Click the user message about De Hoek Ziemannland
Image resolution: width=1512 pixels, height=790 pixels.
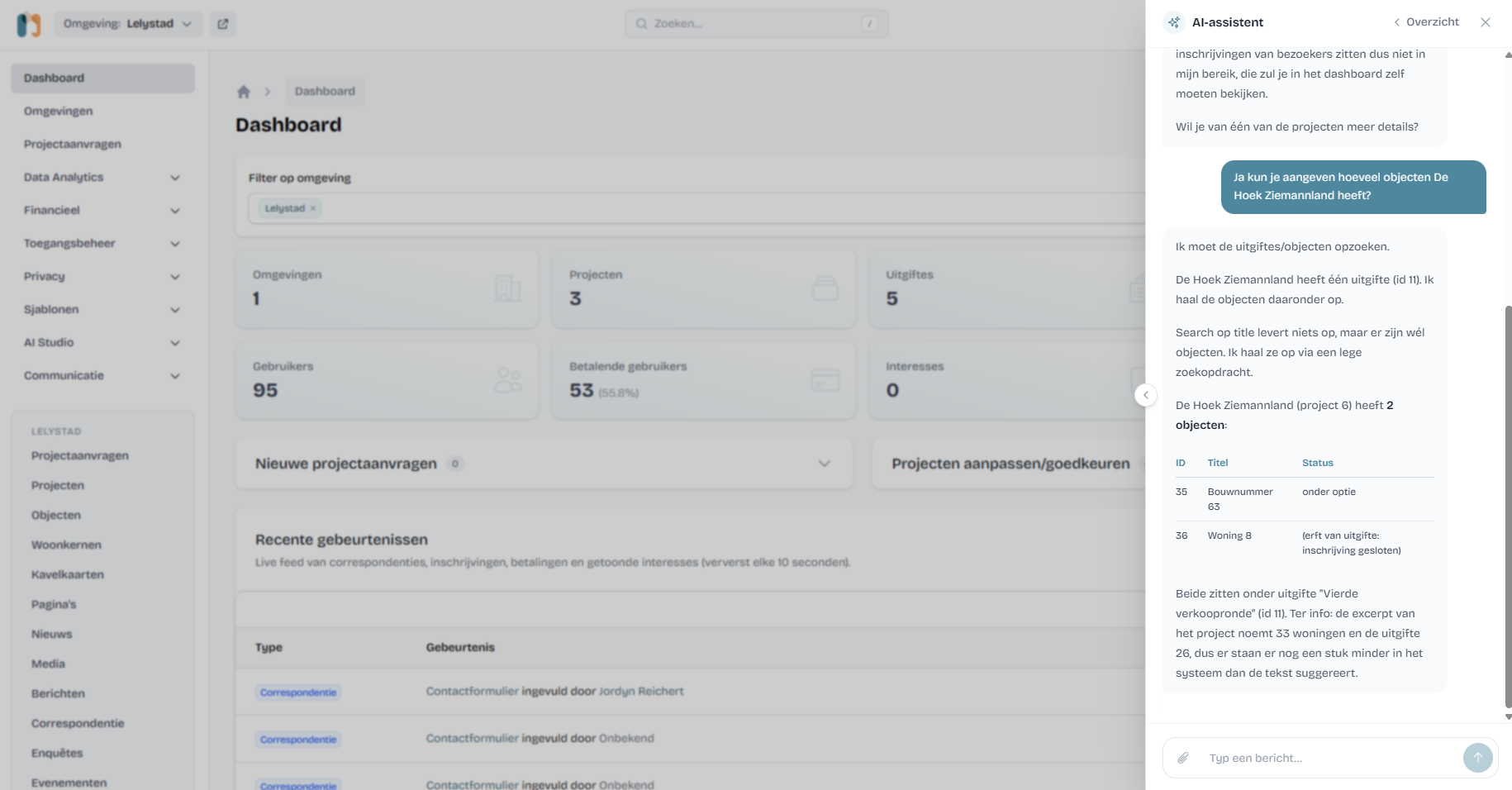click(x=1353, y=187)
